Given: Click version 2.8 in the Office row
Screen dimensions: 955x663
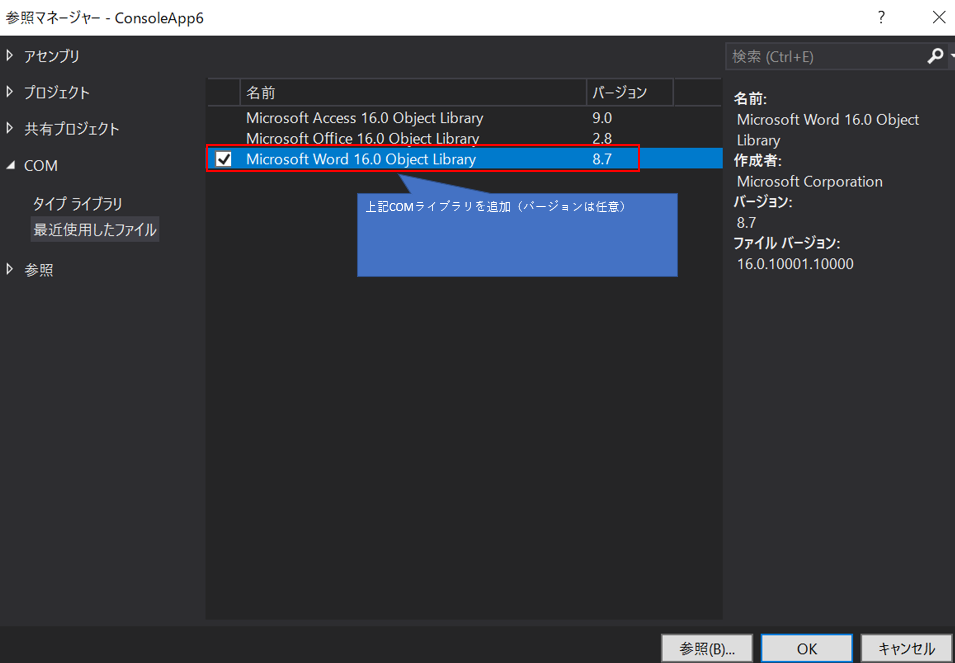Looking at the screenshot, I should coord(602,139).
